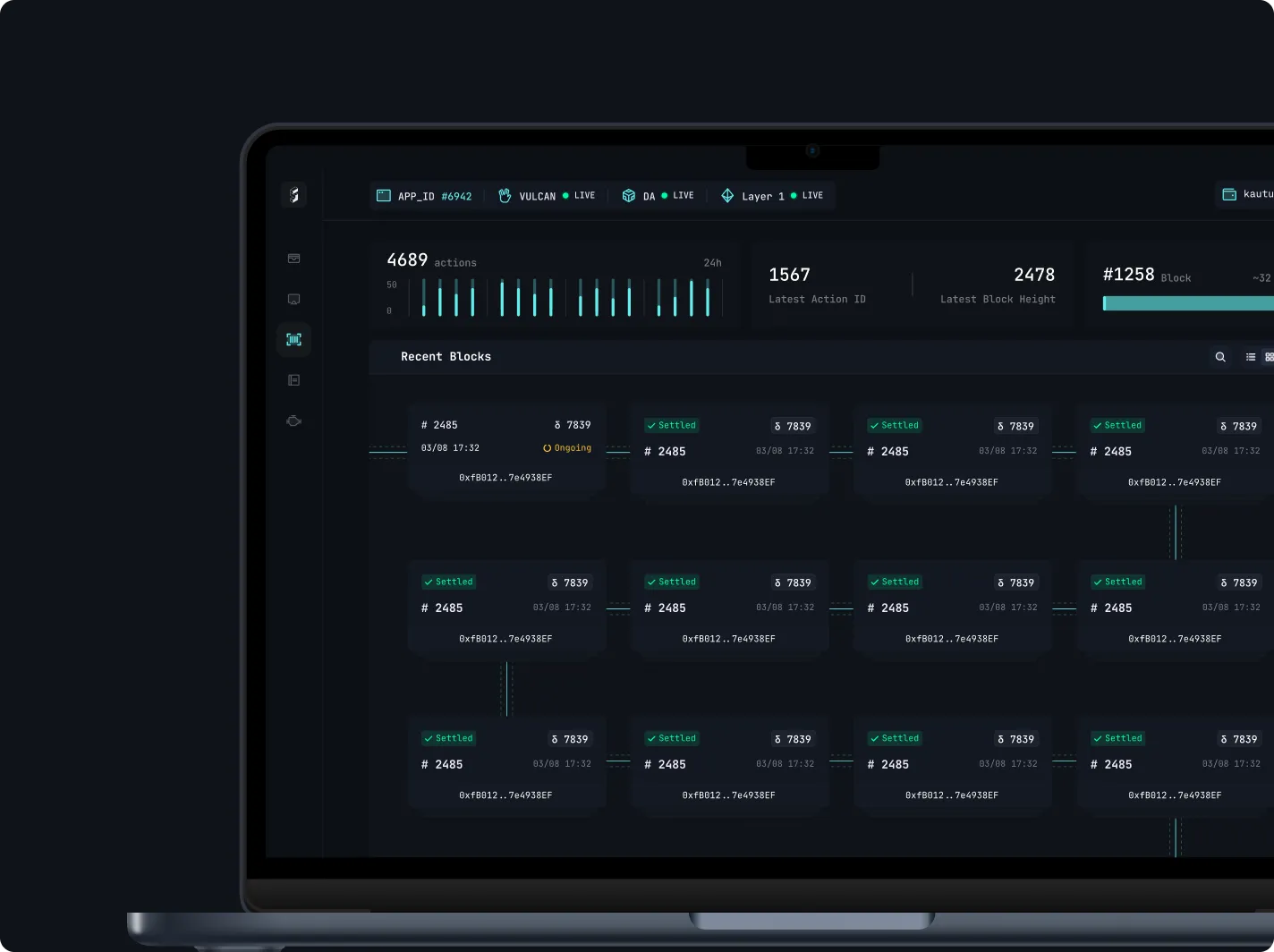
Task: Switch Recent Blocks to list view
Action: pyautogui.click(x=1251, y=357)
